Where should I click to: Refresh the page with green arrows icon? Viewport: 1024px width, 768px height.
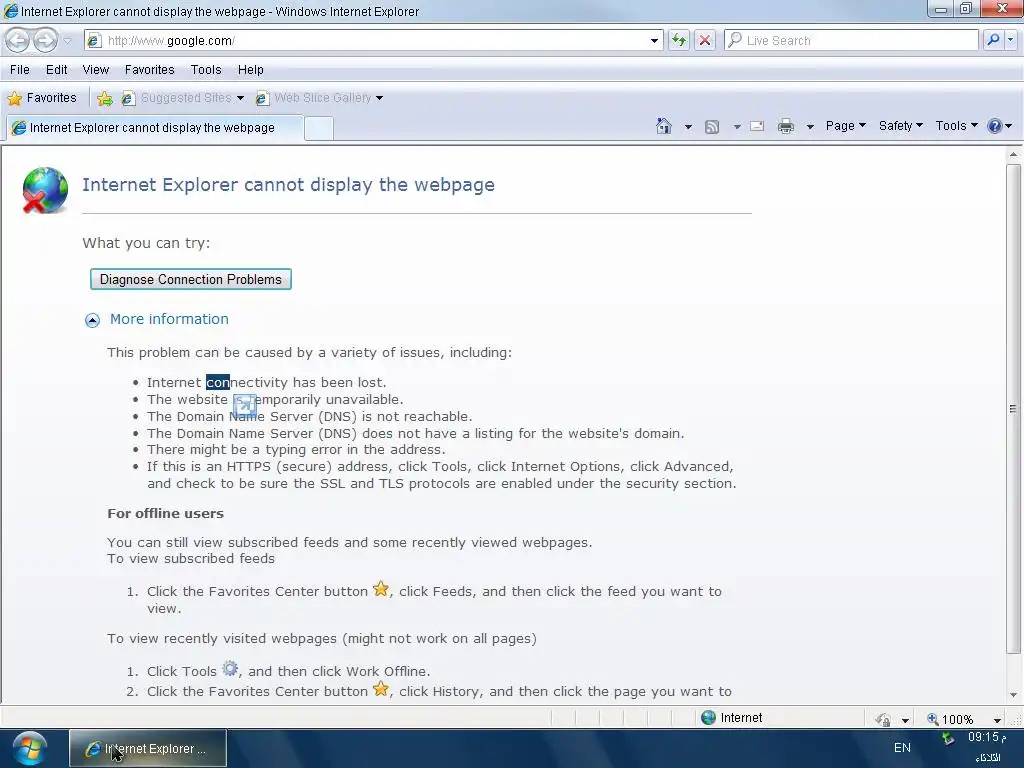click(679, 40)
